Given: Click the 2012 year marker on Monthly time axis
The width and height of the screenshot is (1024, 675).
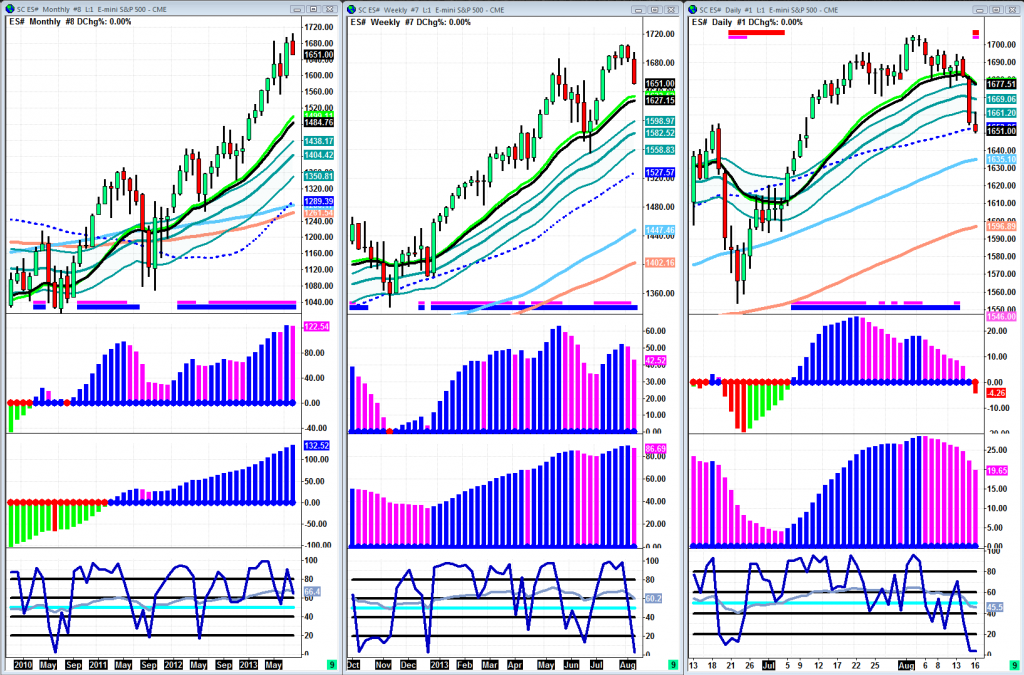Looking at the screenshot, I should [x=173, y=664].
